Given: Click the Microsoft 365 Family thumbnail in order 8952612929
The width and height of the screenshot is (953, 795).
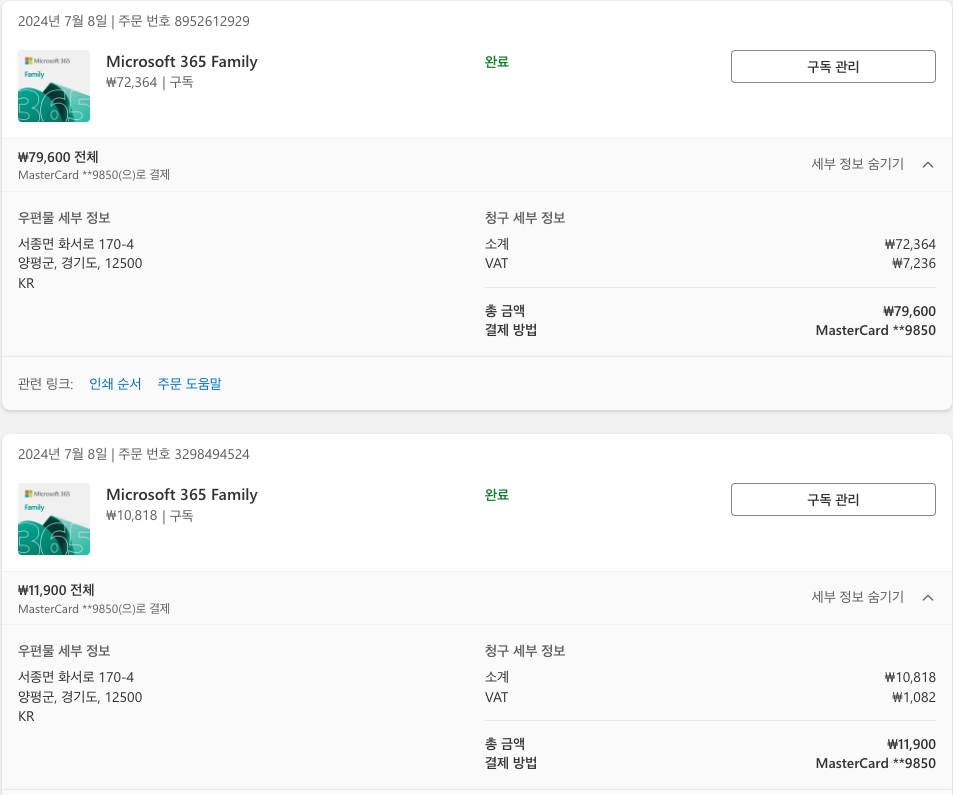Looking at the screenshot, I should coord(54,86).
